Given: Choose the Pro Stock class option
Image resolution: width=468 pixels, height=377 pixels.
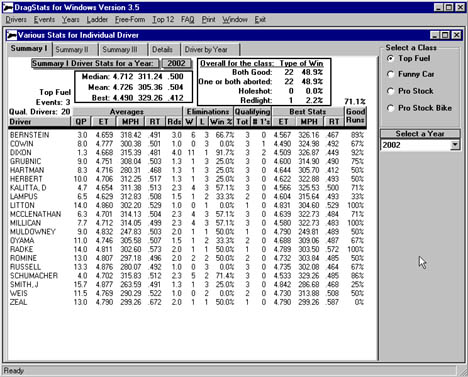Looking at the screenshot, I should (x=390, y=91).
